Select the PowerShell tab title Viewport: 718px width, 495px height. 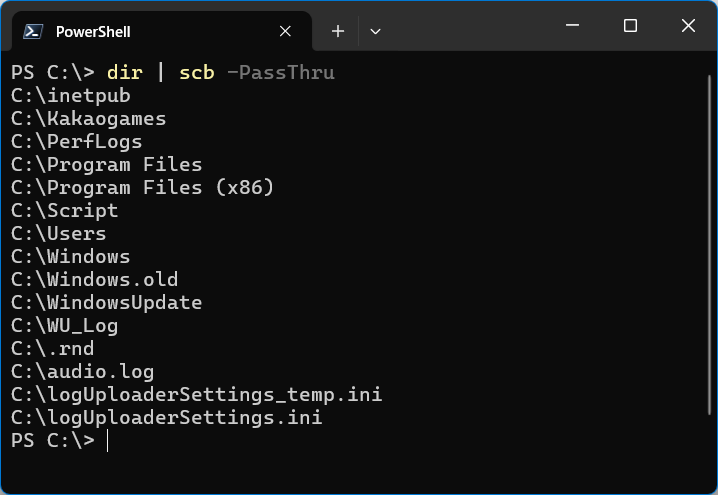93,32
